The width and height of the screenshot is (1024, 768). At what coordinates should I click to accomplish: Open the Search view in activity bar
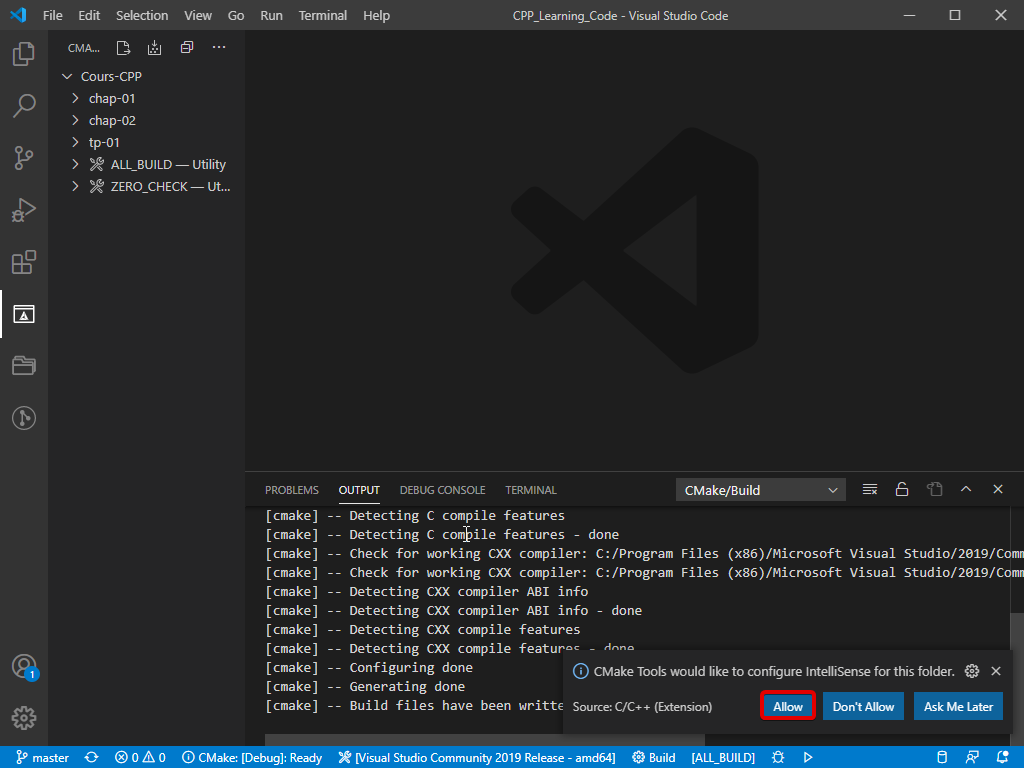coord(24,105)
